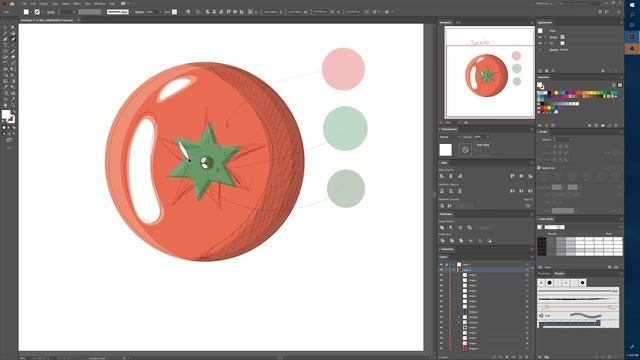Click the Illustrator icon in the Windows taskbar
This screenshot has height=360, width=640.
(x=632, y=36)
